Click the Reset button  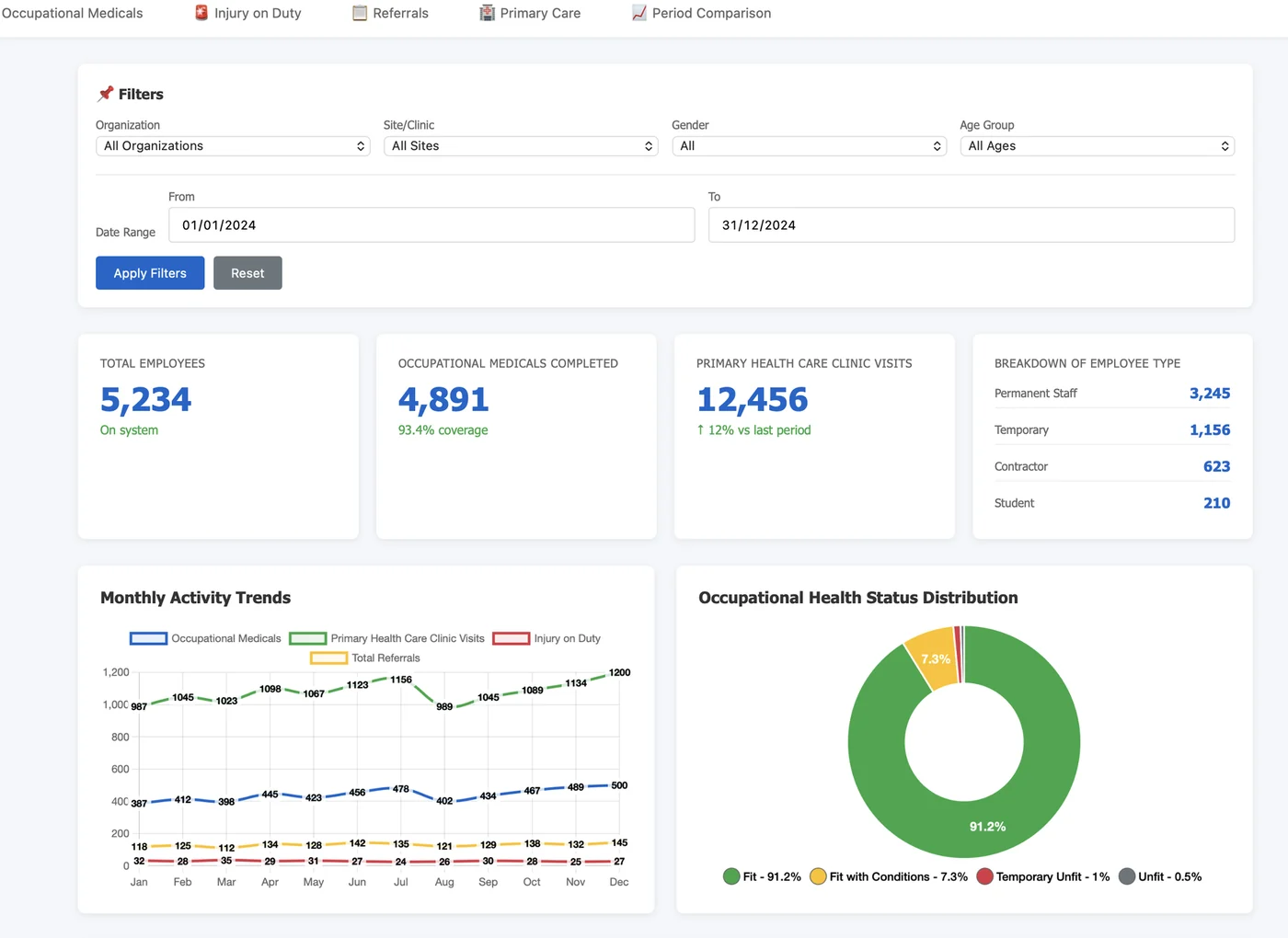[247, 273]
